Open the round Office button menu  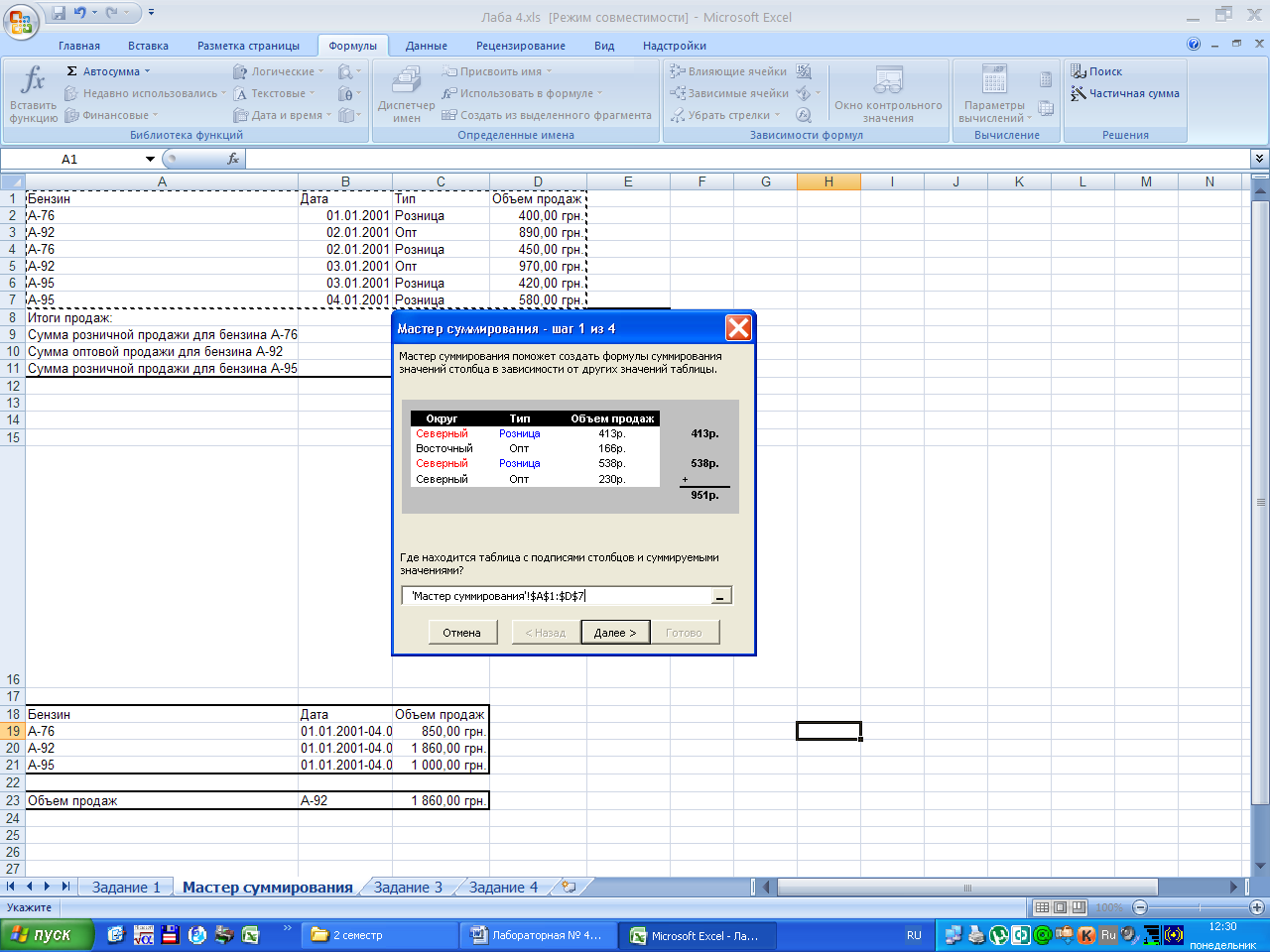pyautogui.click(x=21, y=20)
